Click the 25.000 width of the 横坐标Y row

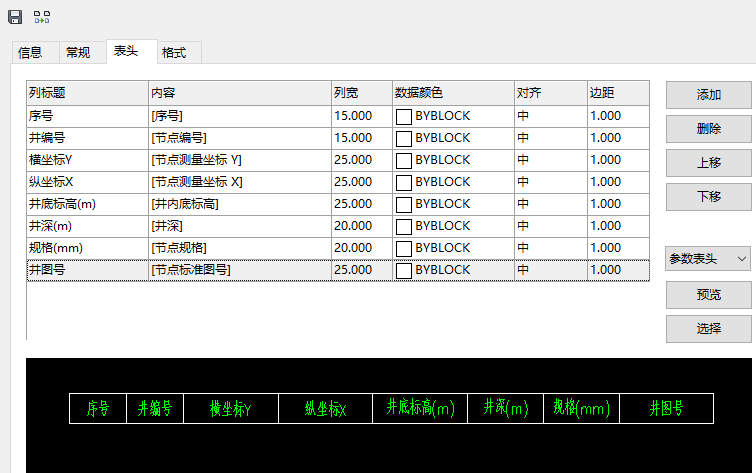[362, 160]
